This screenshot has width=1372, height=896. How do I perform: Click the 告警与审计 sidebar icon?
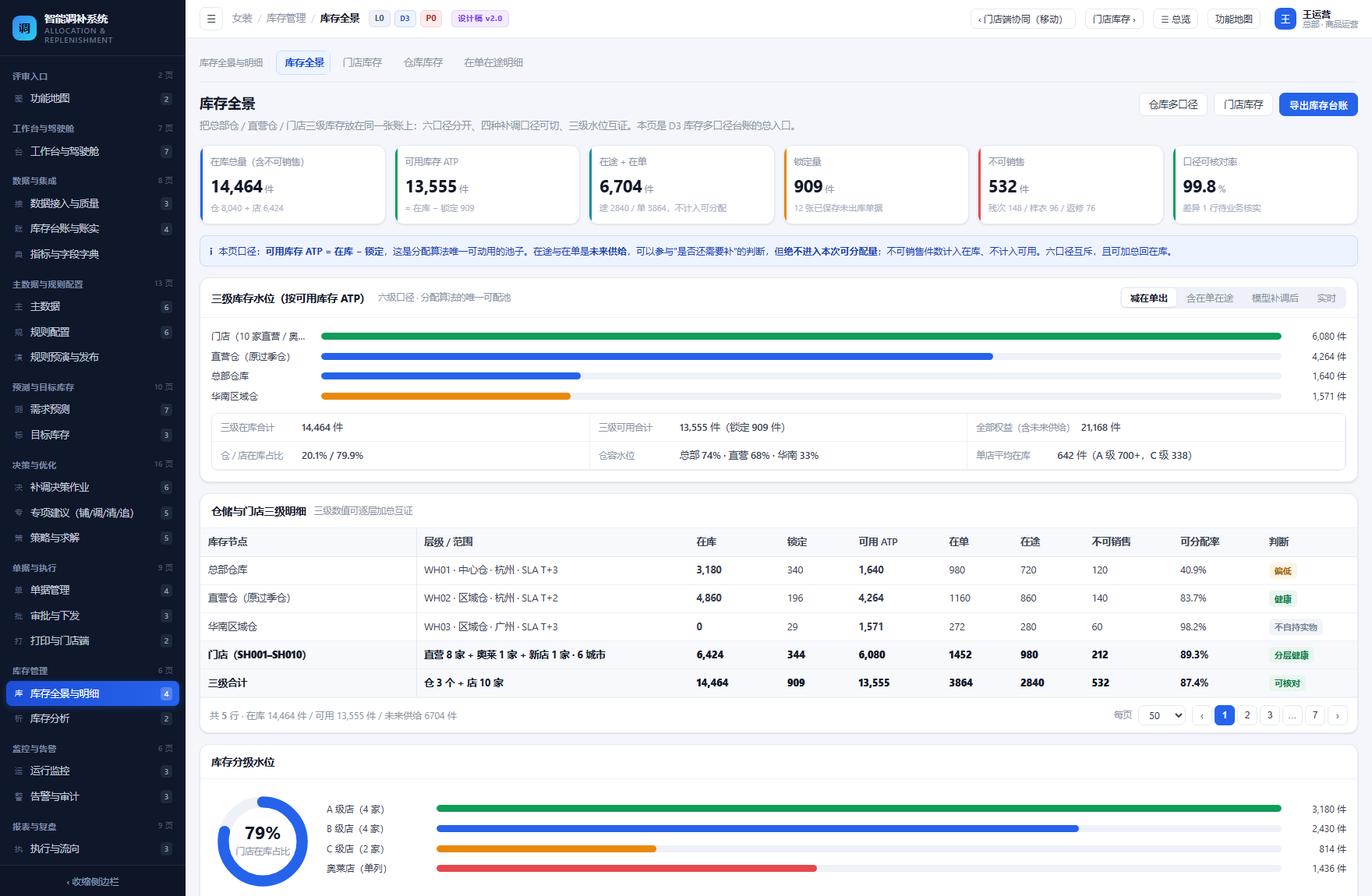(x=19, y=797)
